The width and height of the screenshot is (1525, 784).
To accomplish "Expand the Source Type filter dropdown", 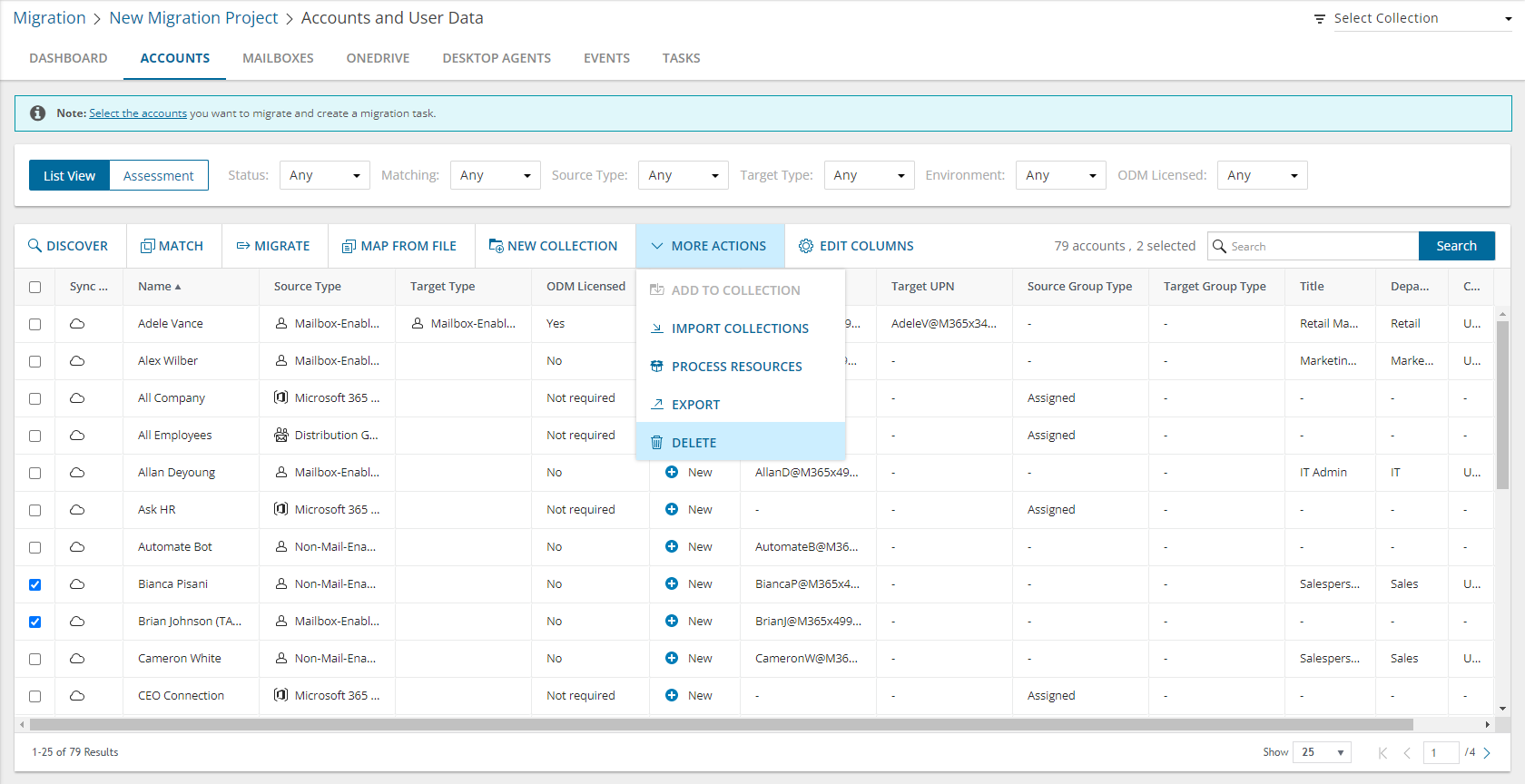I will 683,175.
